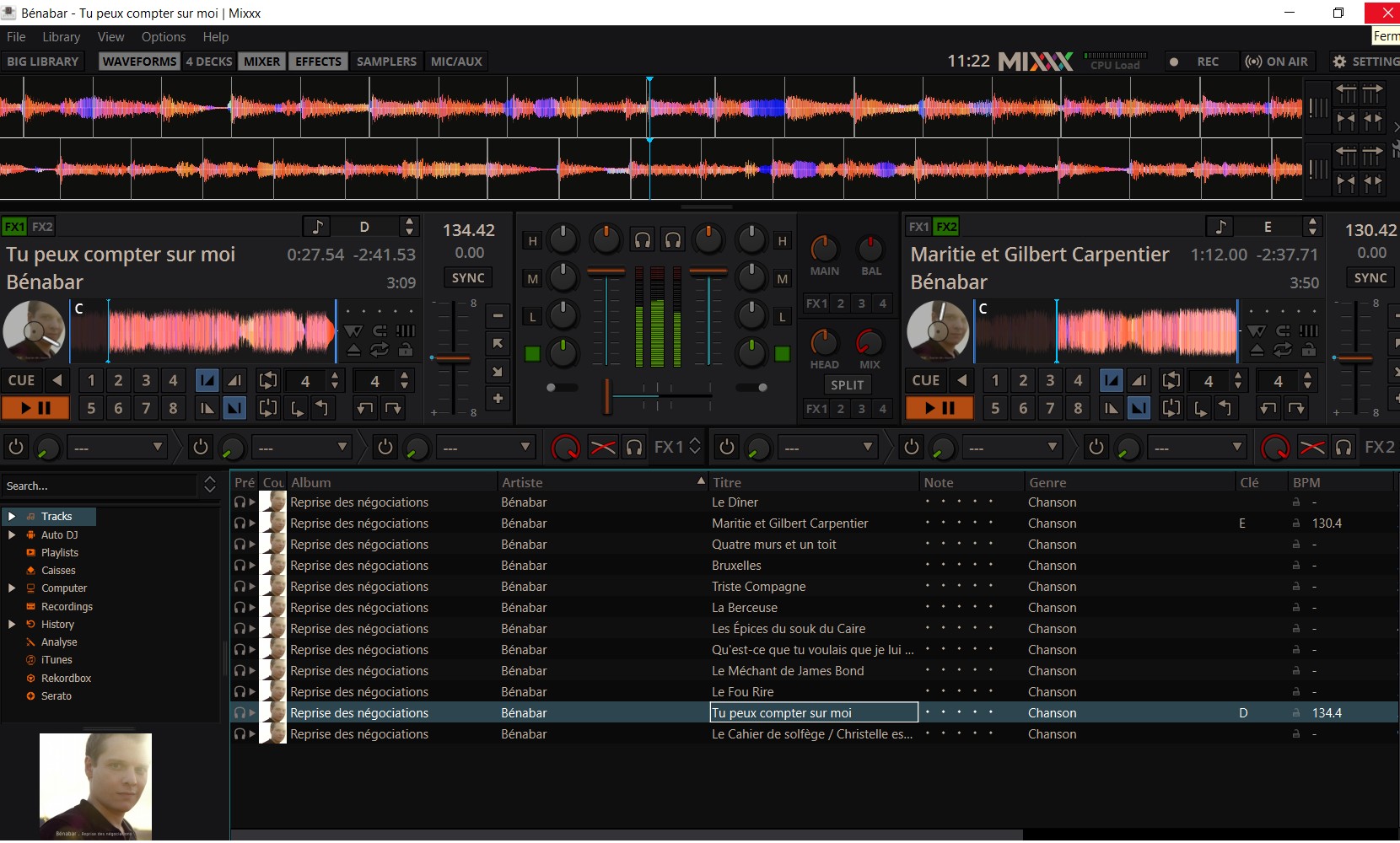Screen dimensions: 1400x843
Task: Open the File menu
Action: (16, 37)
